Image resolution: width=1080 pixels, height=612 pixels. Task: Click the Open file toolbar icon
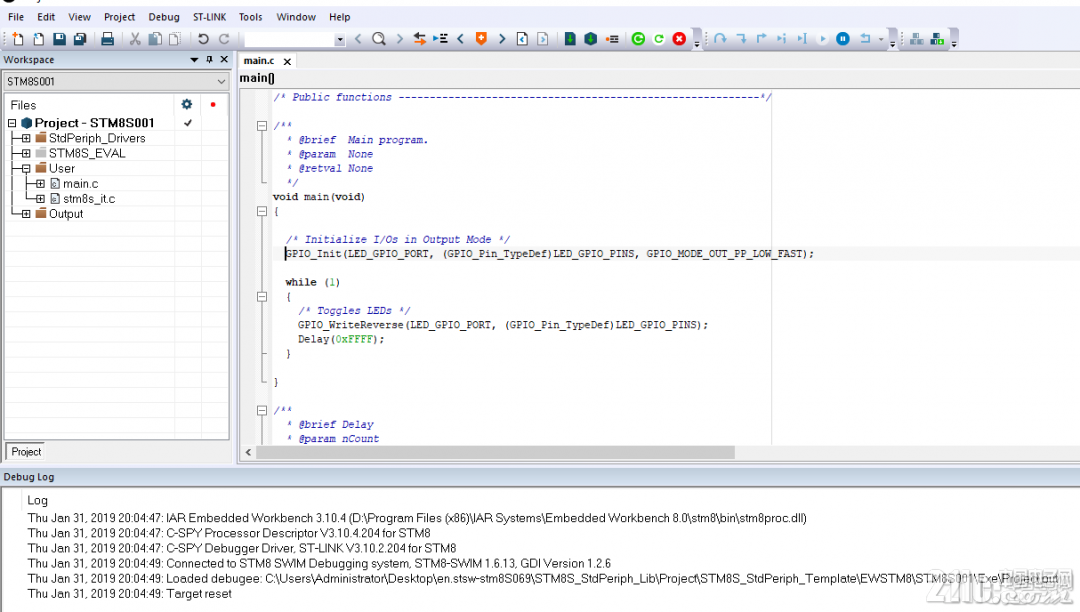tap(39, 39)
